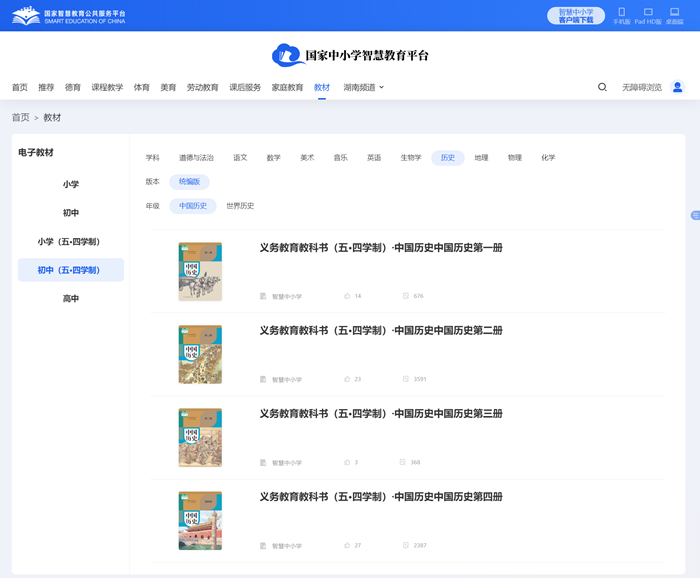Click the view count icon for 第一册
The image size is (700, 578).
point(406,296)
